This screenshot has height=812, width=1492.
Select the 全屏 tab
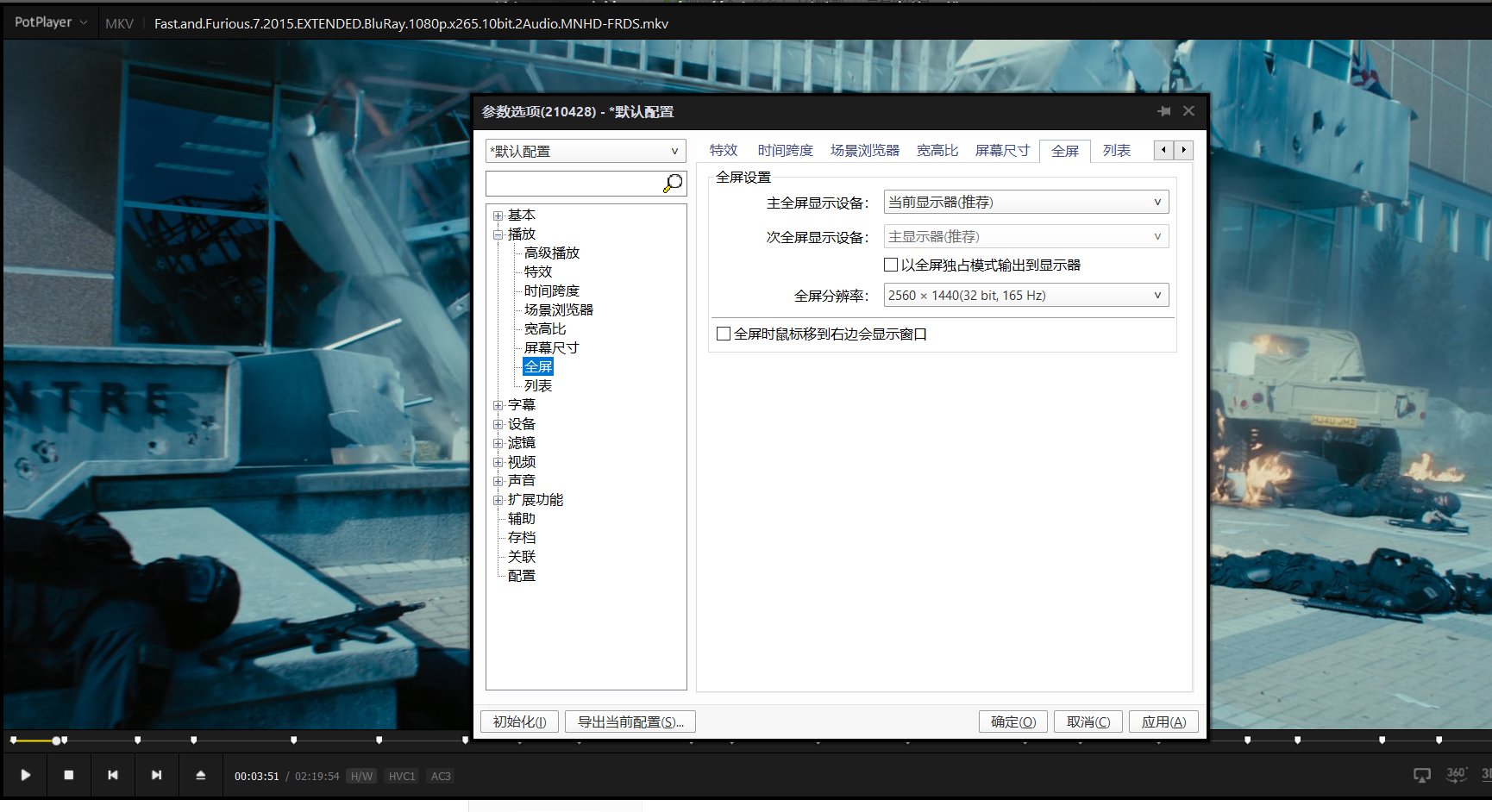point(1065,151)
